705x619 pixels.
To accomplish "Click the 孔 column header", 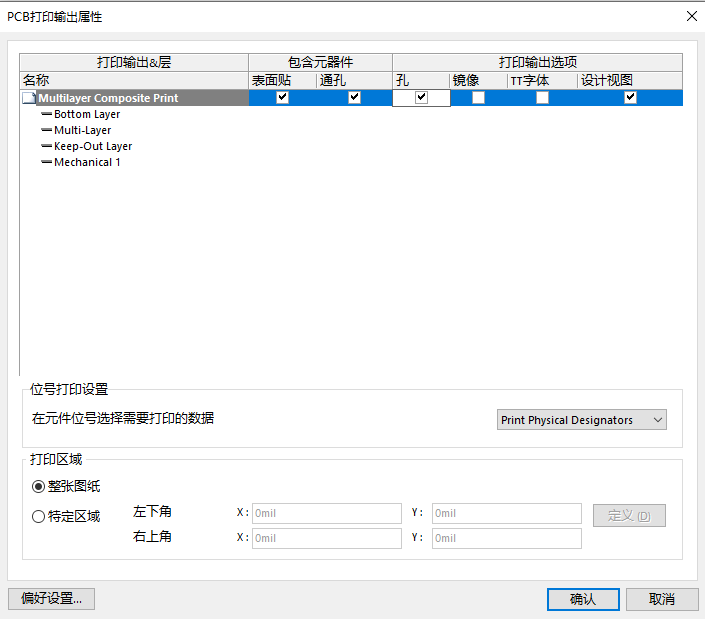I will coord(421,80).
